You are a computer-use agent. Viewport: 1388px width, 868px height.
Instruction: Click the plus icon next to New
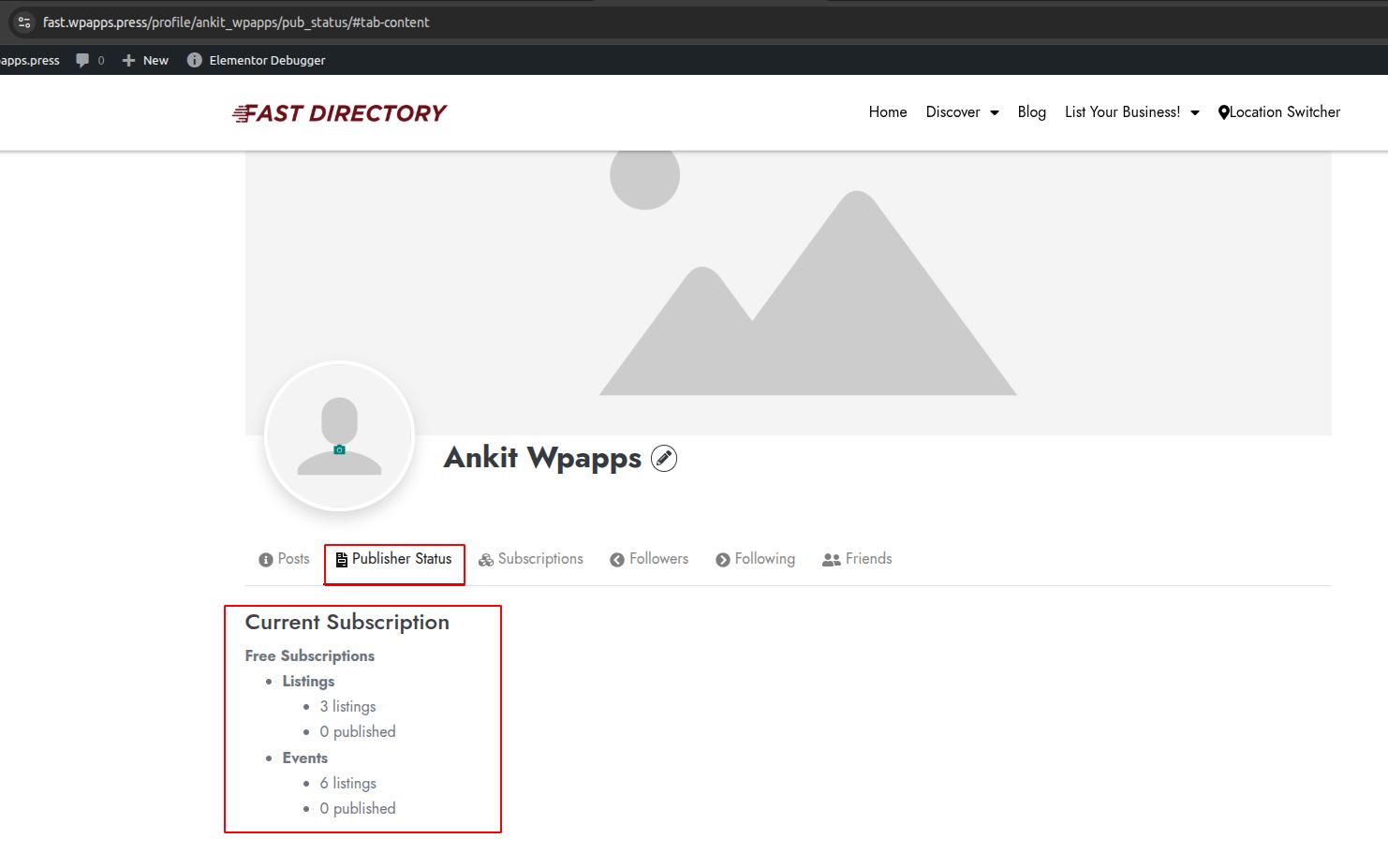(129, 60)
